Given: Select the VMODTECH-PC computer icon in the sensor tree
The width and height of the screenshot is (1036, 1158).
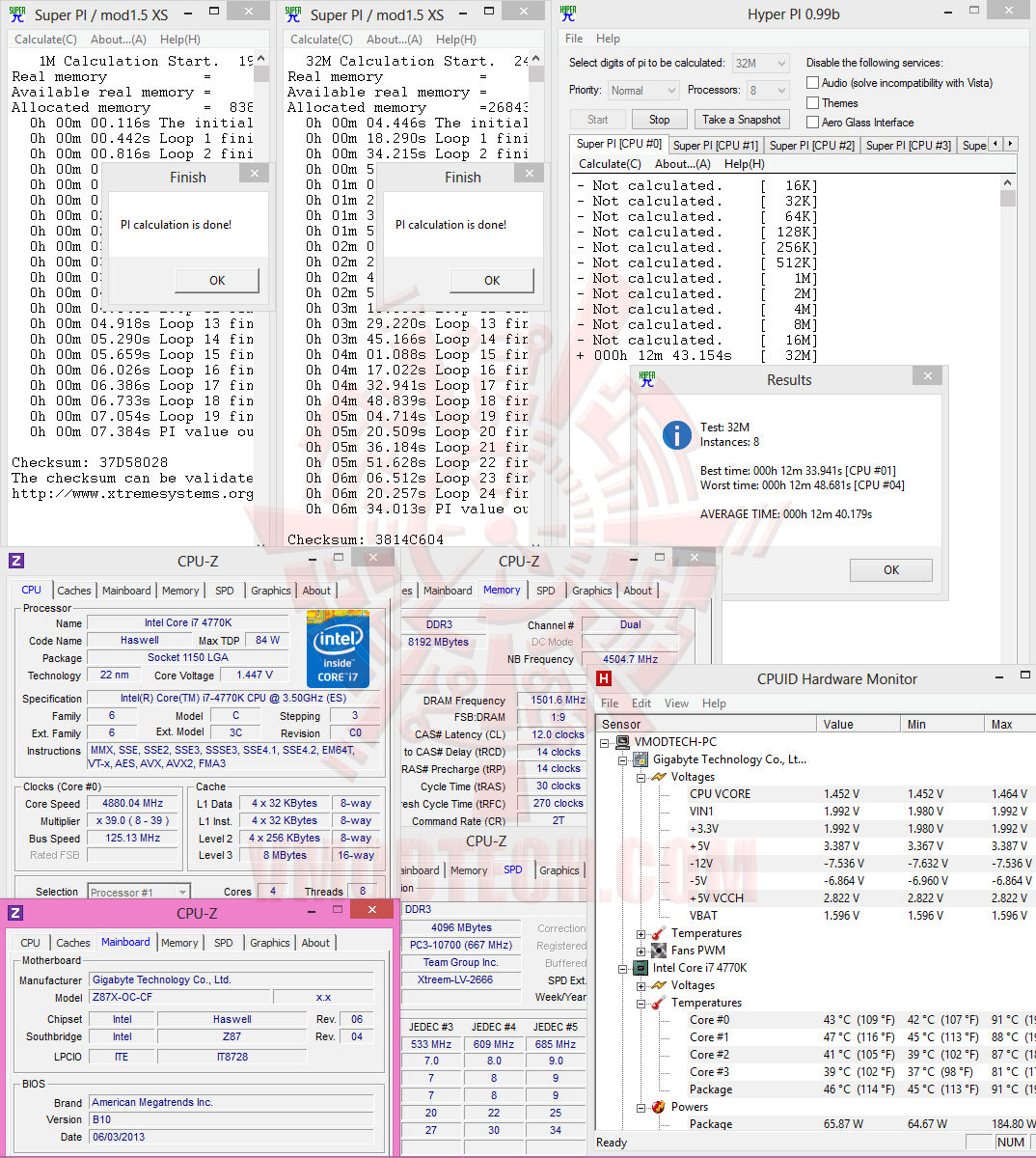Looking at the screenshot, I should click(x=622, y=742).
